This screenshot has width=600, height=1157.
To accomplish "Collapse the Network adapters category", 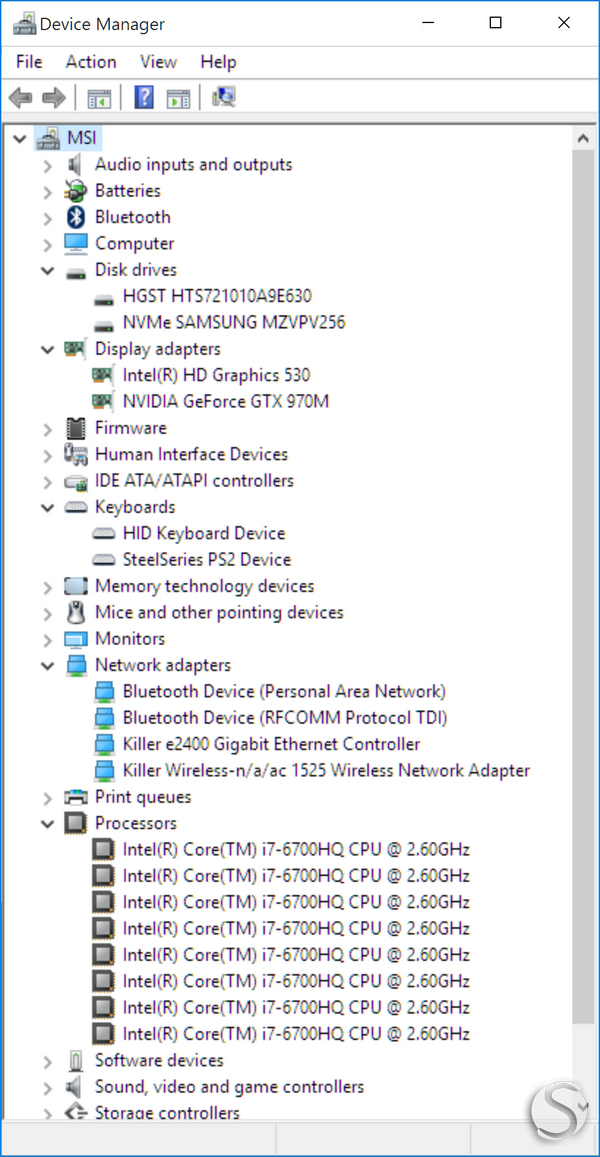I will point(48,666).
